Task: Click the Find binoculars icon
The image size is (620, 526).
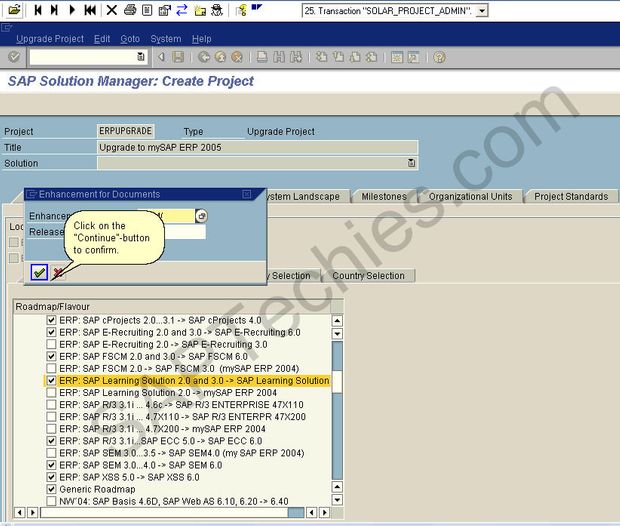Action: [x=279, y=57]
